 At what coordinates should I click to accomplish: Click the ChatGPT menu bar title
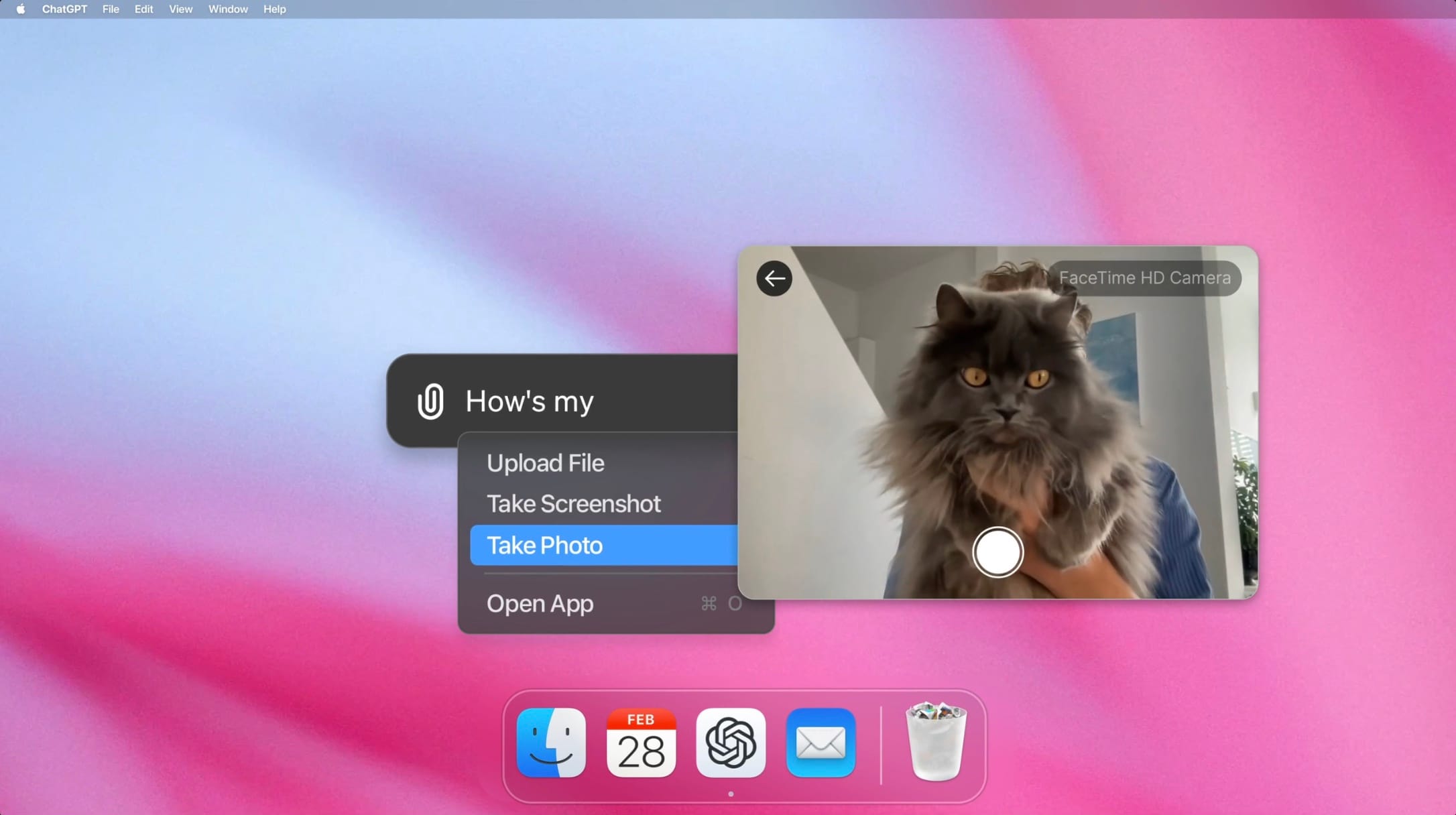pos(64,9)
